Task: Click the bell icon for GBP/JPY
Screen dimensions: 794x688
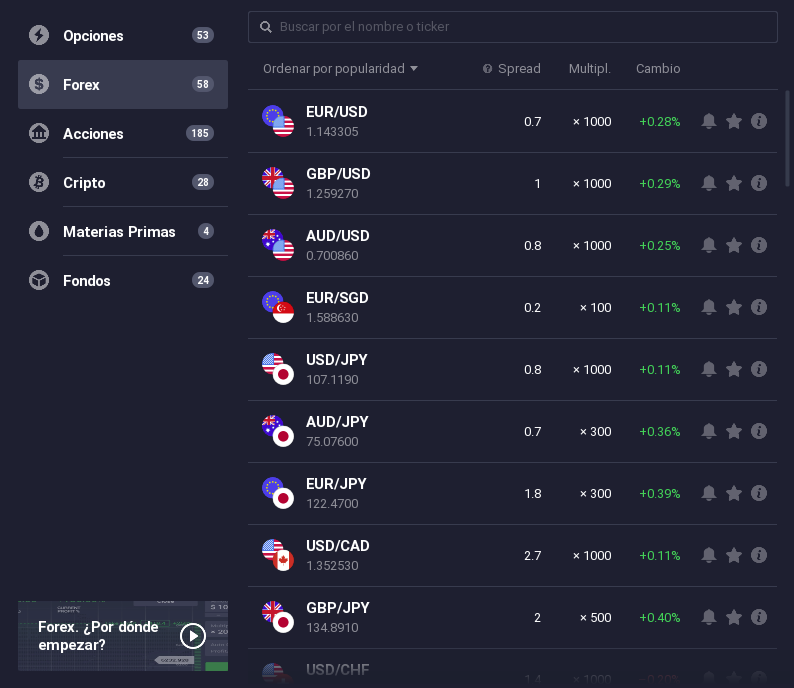Action: point(709,618)
